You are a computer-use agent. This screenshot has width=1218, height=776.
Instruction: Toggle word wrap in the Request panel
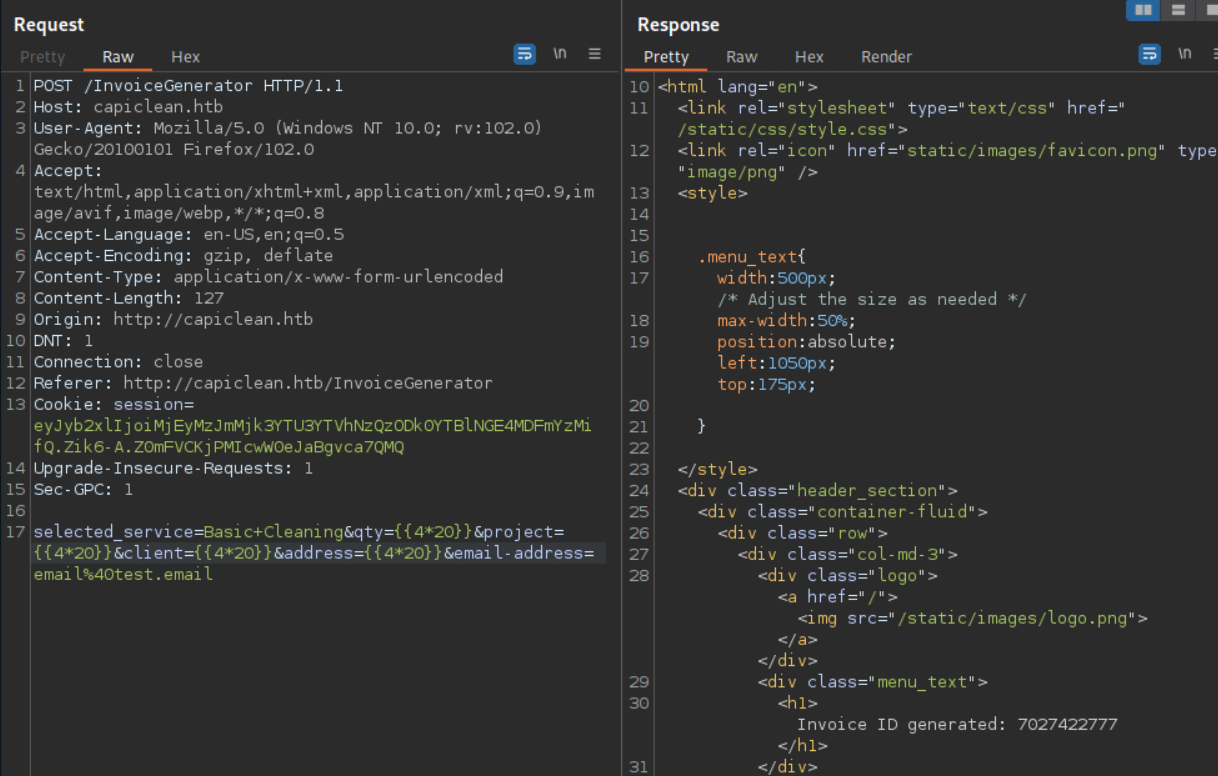pyautogui.click(x=524, y=55)
